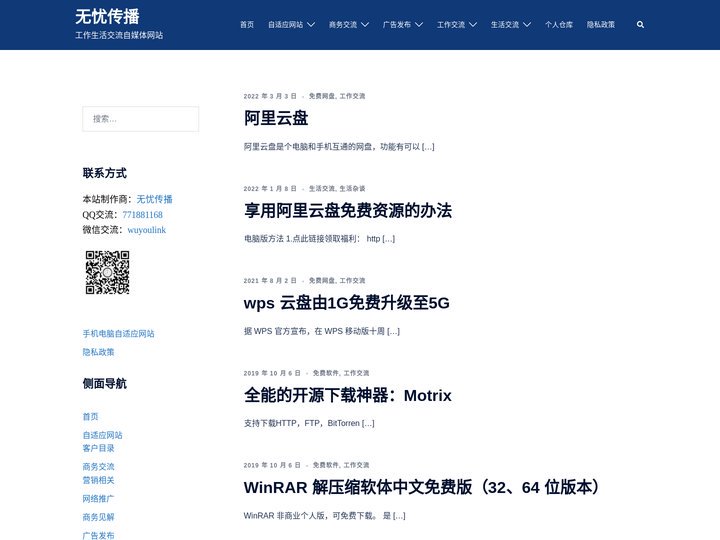
Task: Select 免费软件 category on Motrix post
Action: click(x=326, y=373)
